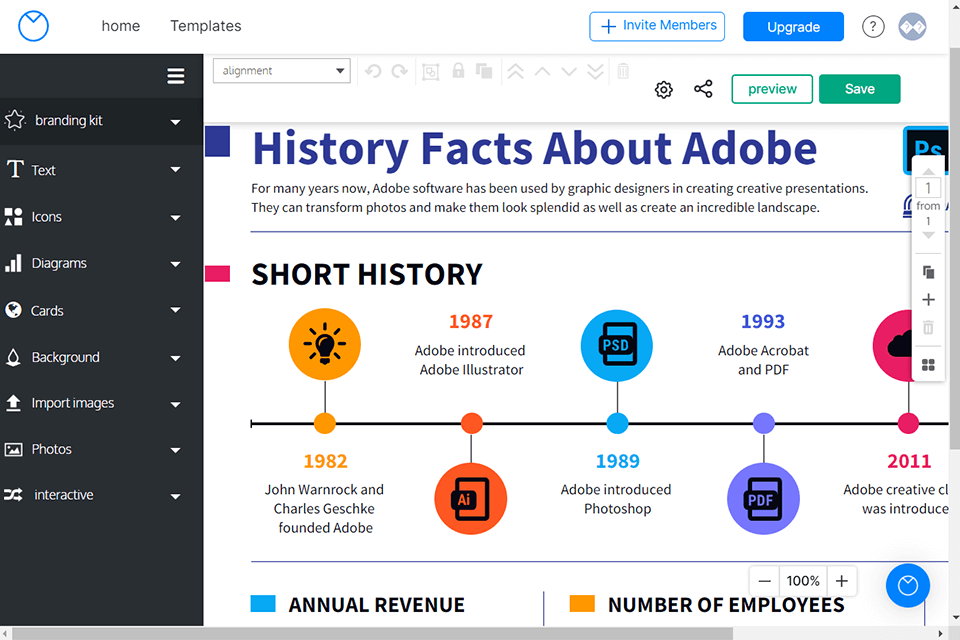This screenshot has height=640, width=960.
Task: Send element to back double-chevron down
Action: 595,72
